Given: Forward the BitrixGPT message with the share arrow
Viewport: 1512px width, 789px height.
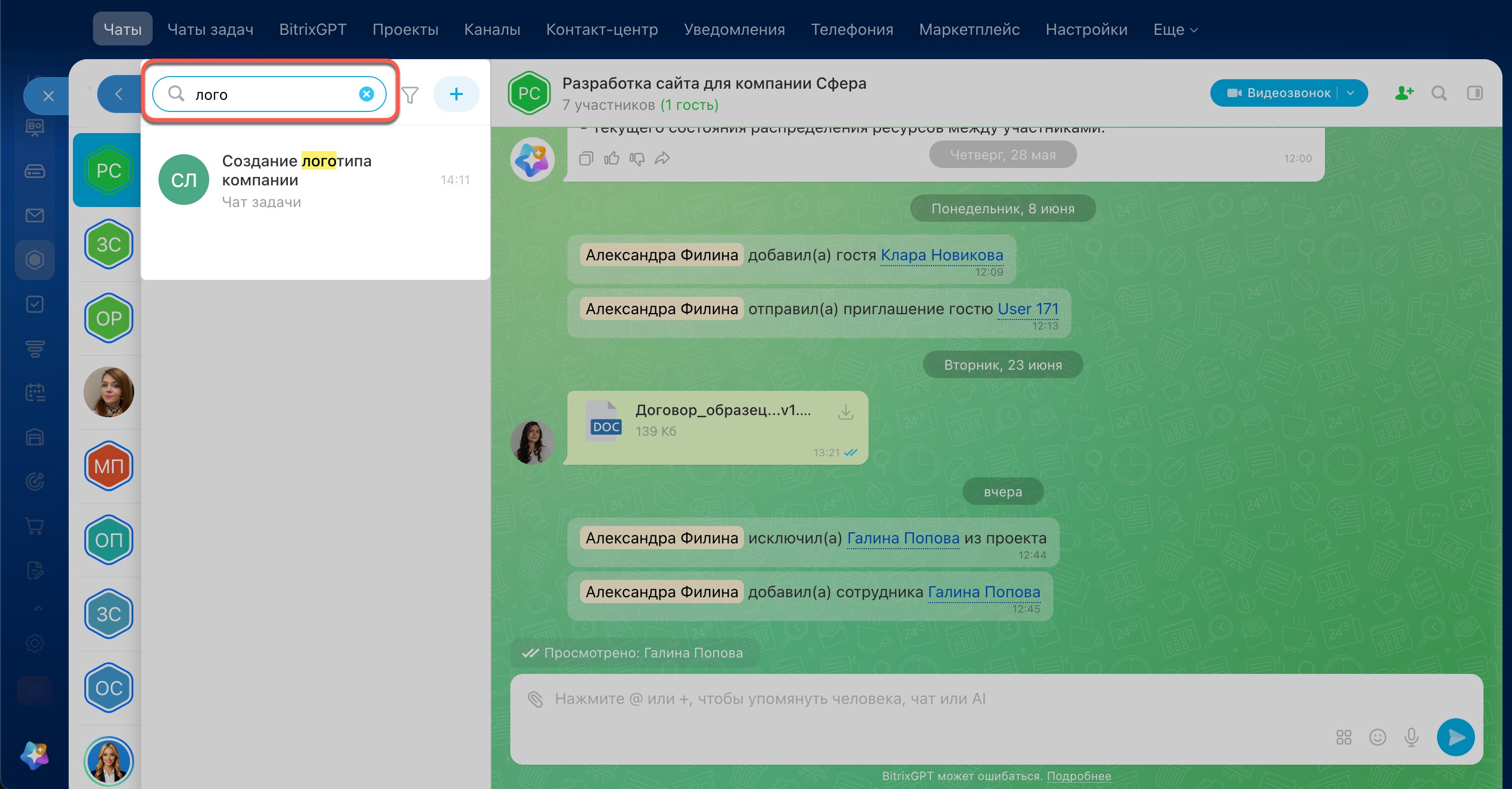Looking at the screenshot, I should coord(662,158).
